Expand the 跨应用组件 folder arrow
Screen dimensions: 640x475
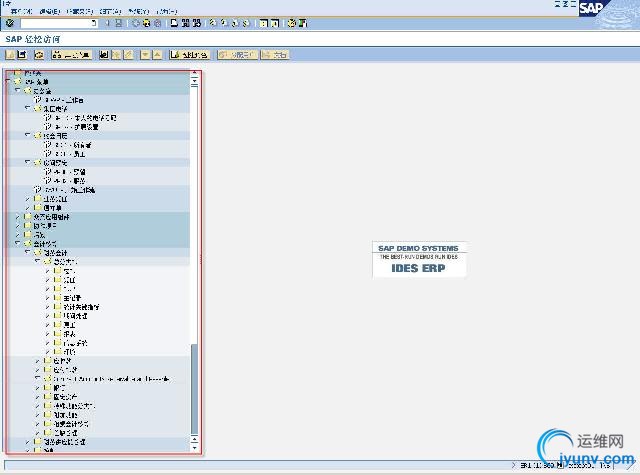[18, 217]
